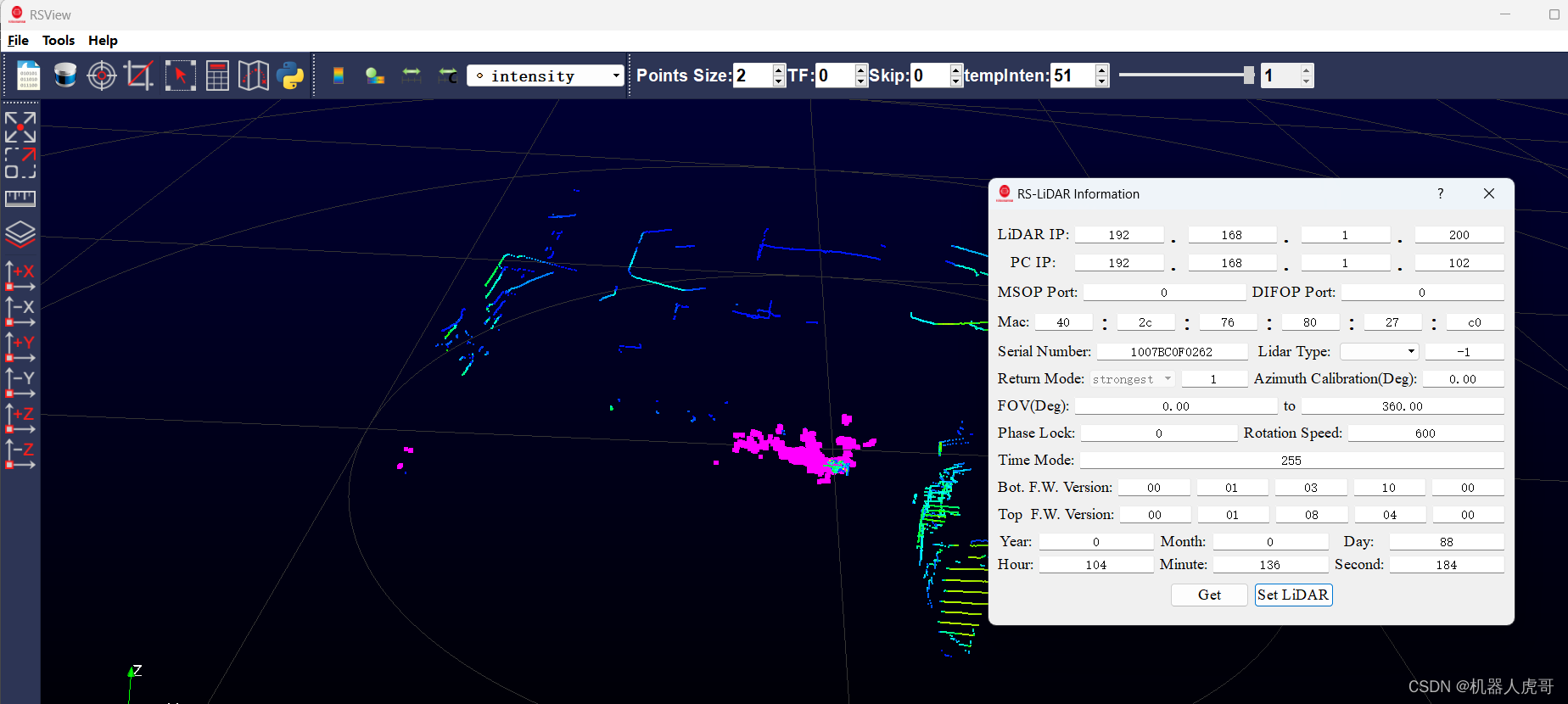Click the Skip spinner arrows

pos(955,75)
